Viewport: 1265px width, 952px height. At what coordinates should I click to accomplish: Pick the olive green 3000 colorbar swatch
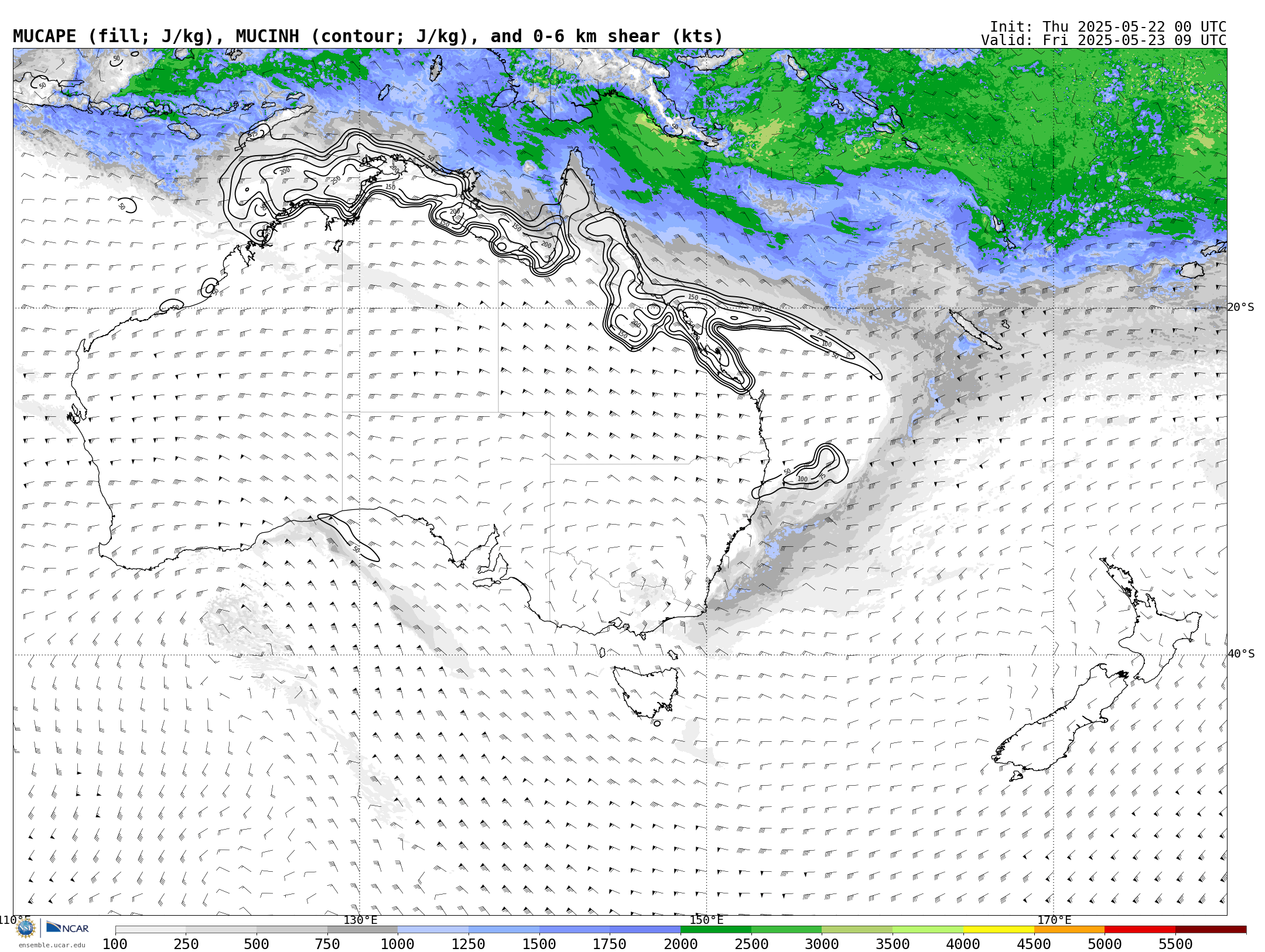[857, 929]
